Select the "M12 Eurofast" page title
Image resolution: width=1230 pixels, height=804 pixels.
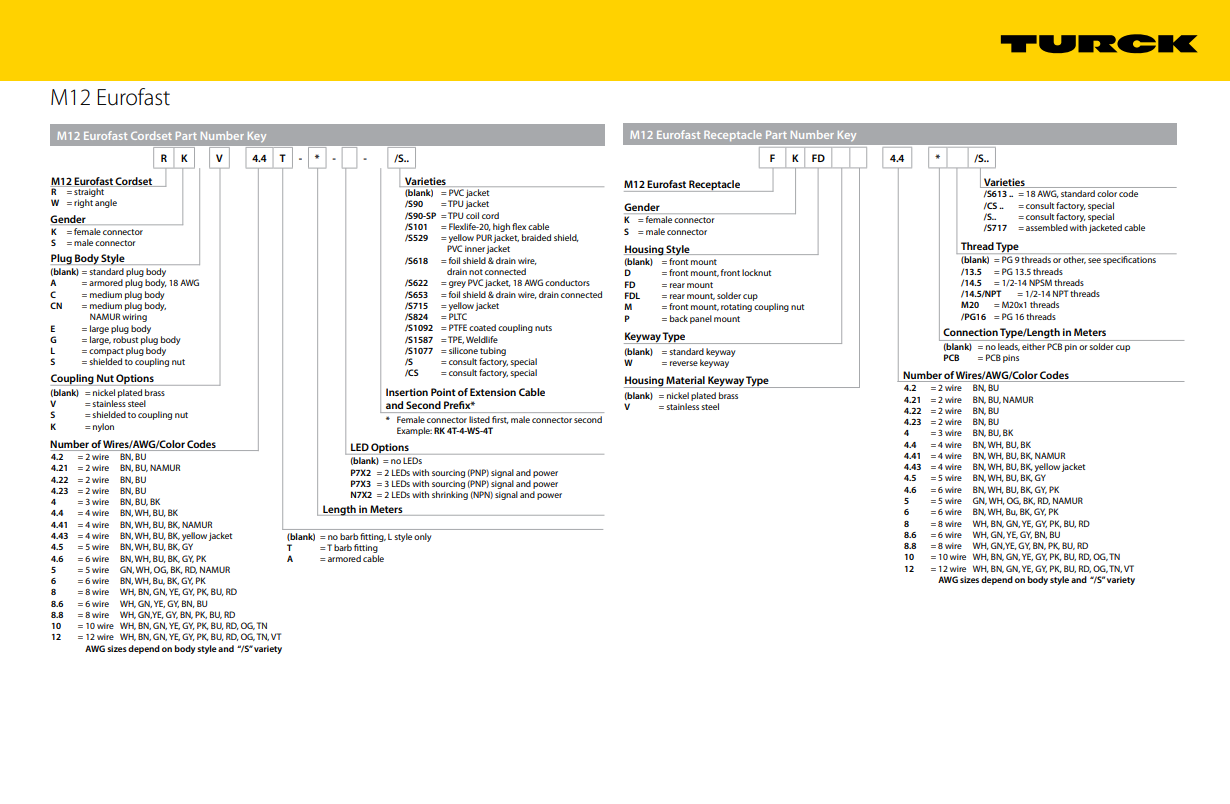110,98
